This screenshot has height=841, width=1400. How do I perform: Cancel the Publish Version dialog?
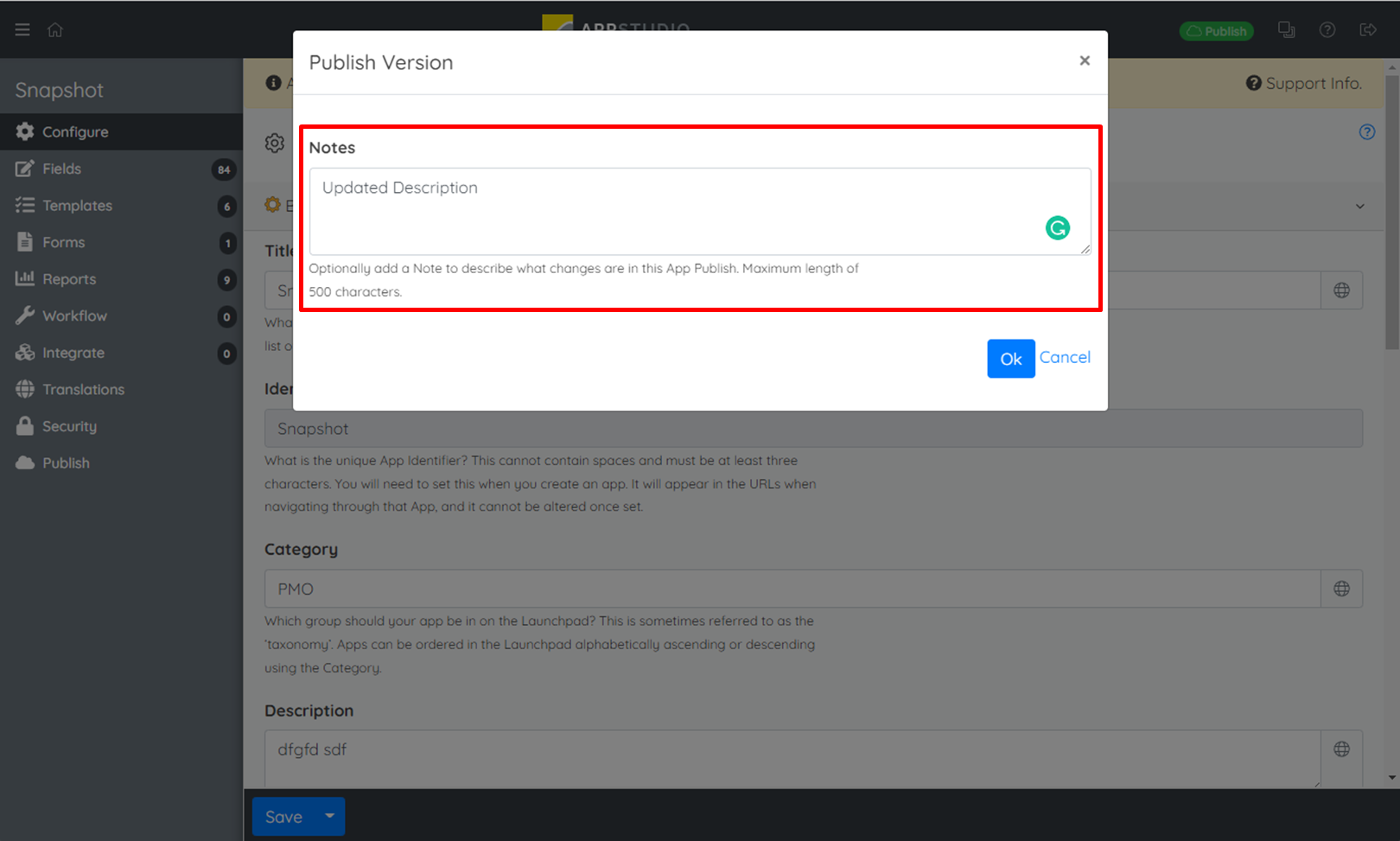click(x=1065, y=357)
